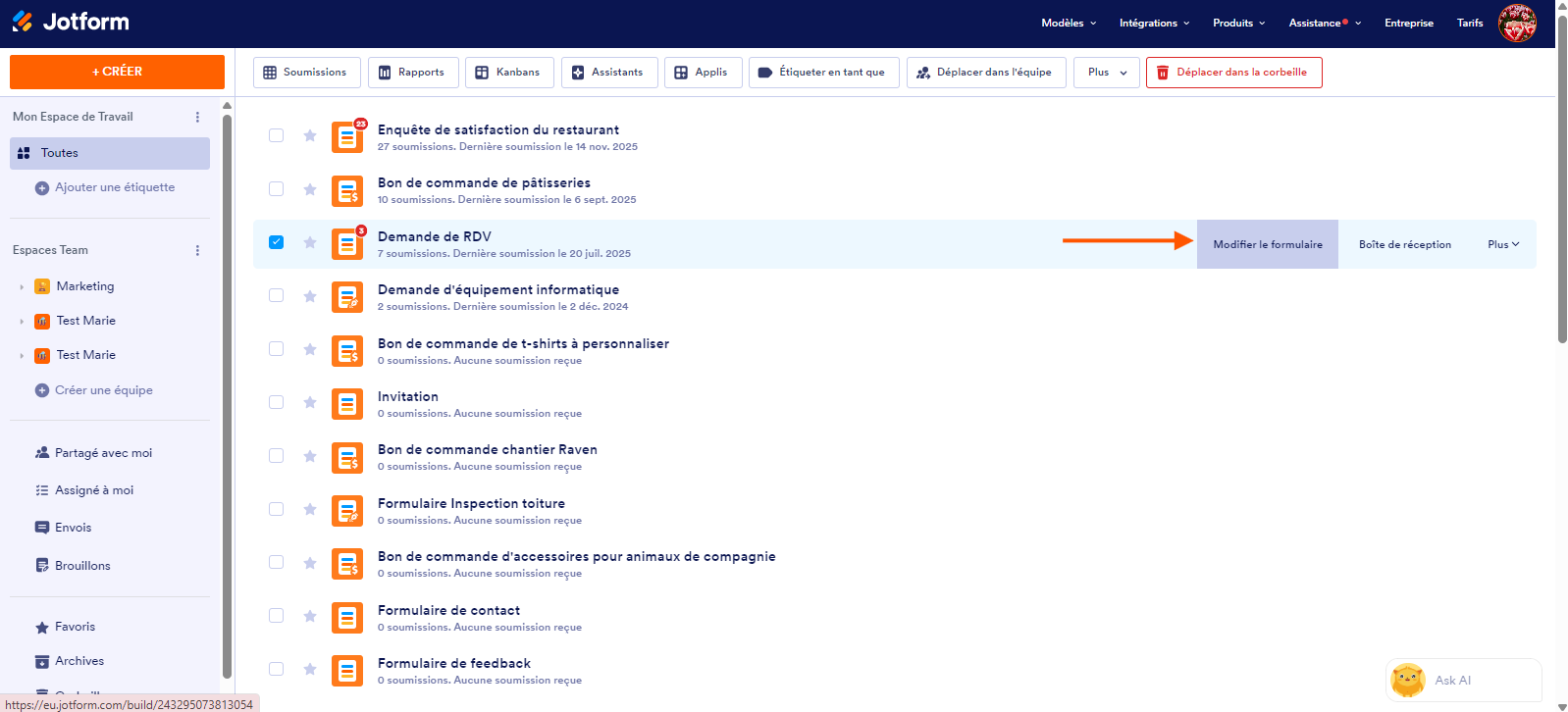Check the Enquête de satisfaction du restaurant checkbox
This screenshot has width=1568, height=712.
(x=276, y=135)
